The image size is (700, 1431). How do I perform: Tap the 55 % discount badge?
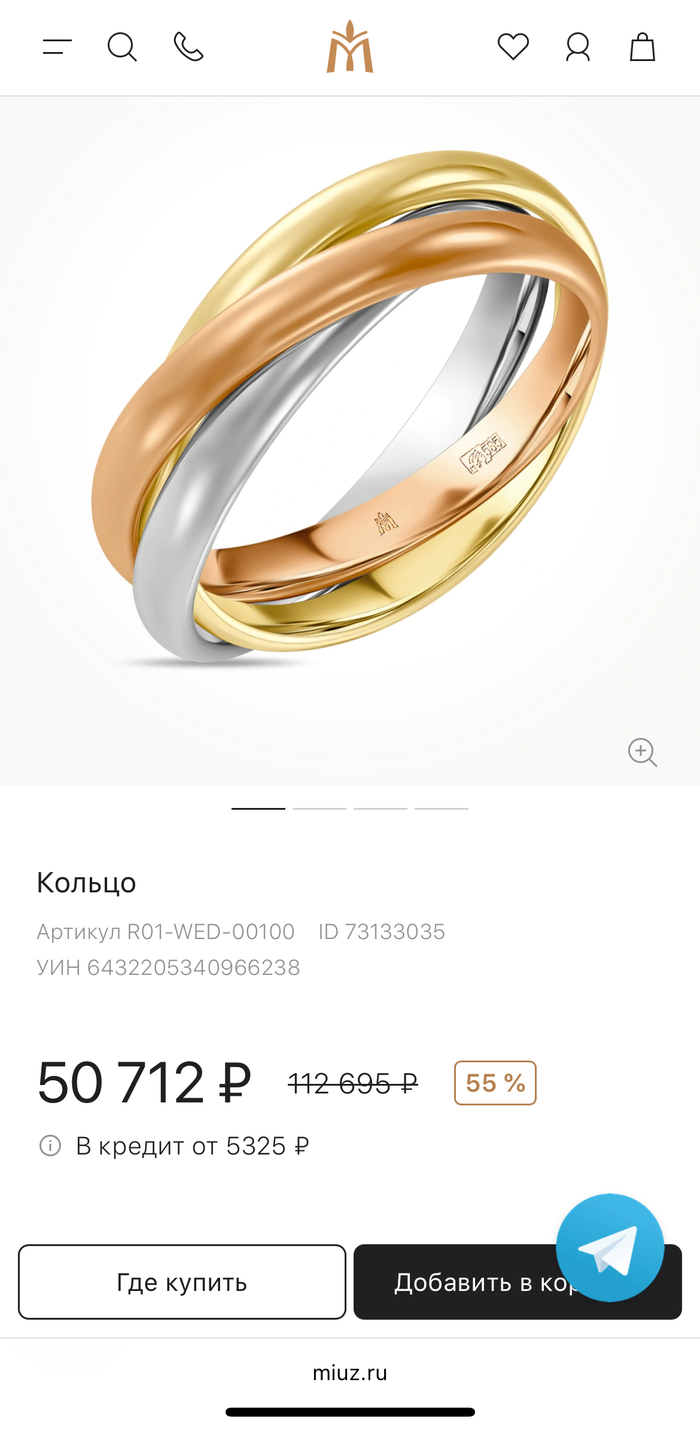point(495,1083)
